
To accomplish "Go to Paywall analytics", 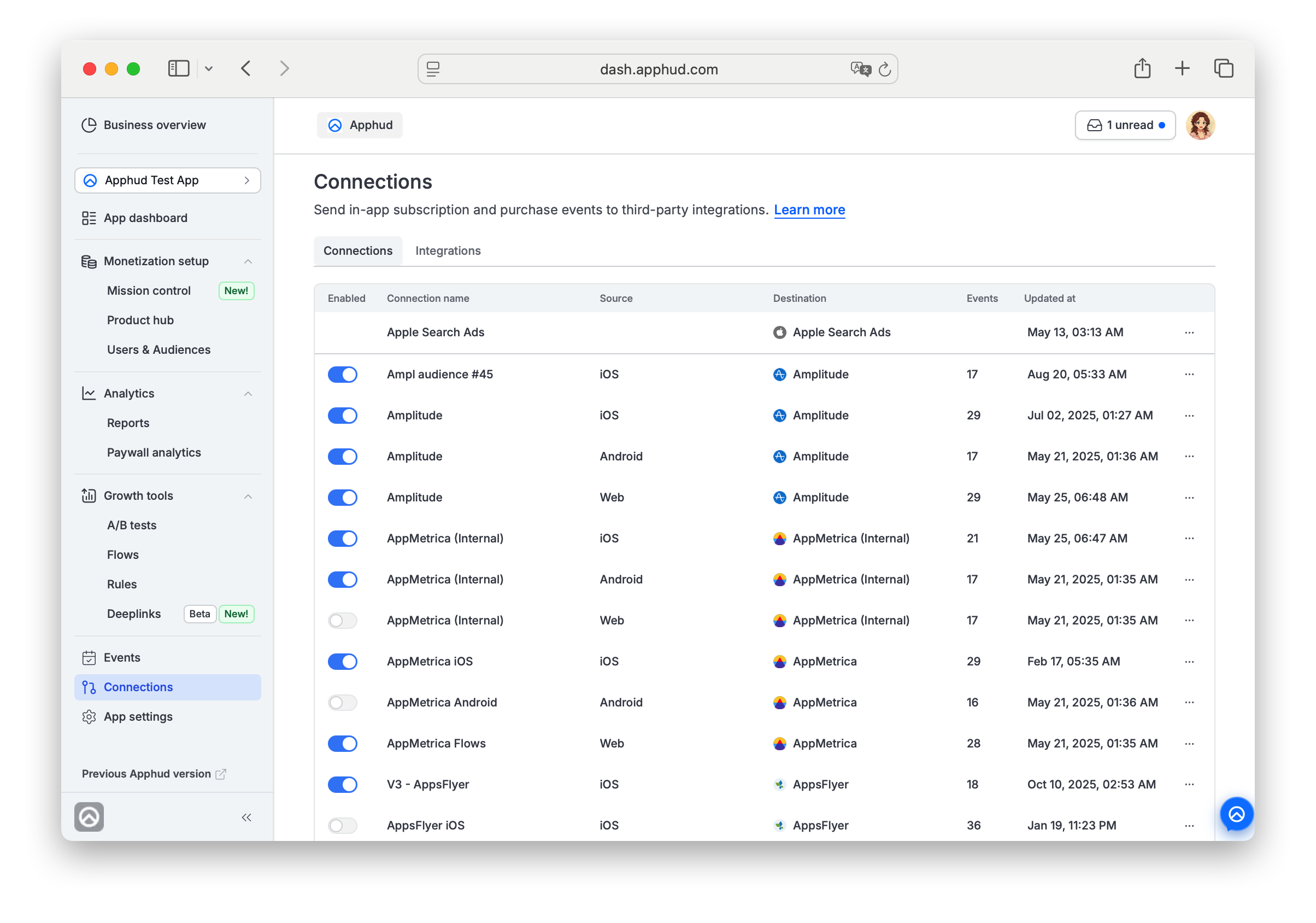I will (154, 453).
